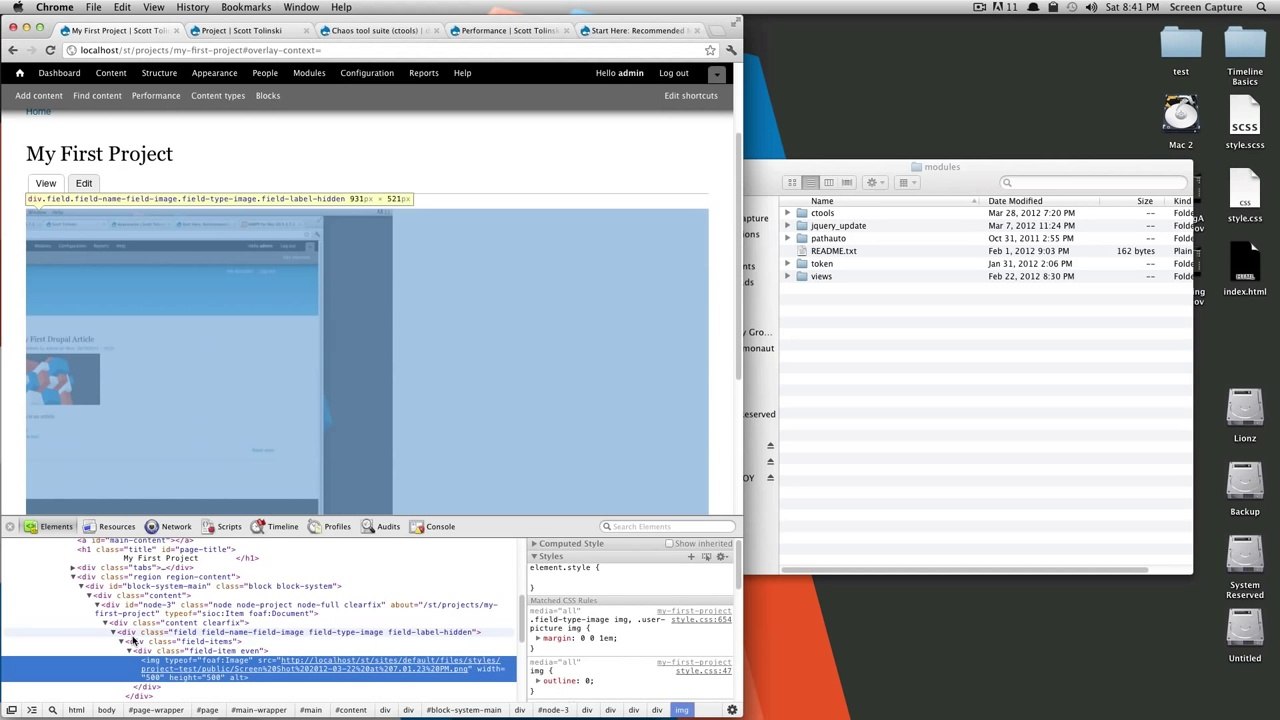Bookmark this page with the star icon

pos(710,50)
